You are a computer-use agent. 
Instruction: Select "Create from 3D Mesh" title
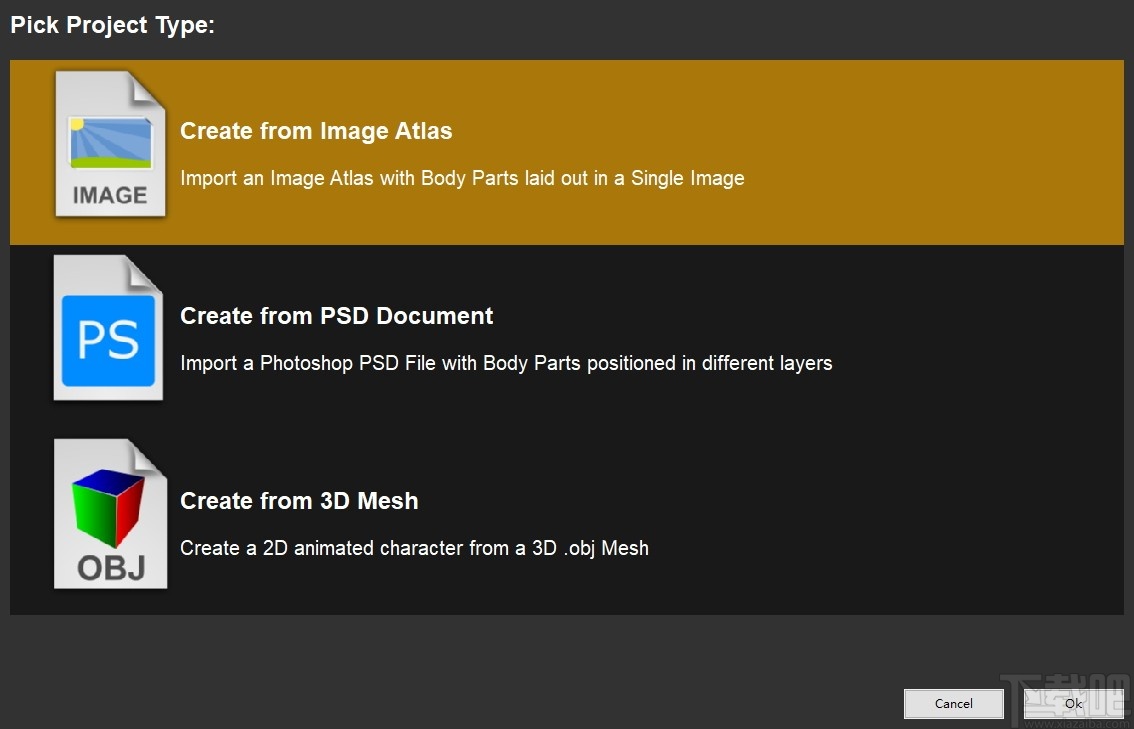click(299, 501)
